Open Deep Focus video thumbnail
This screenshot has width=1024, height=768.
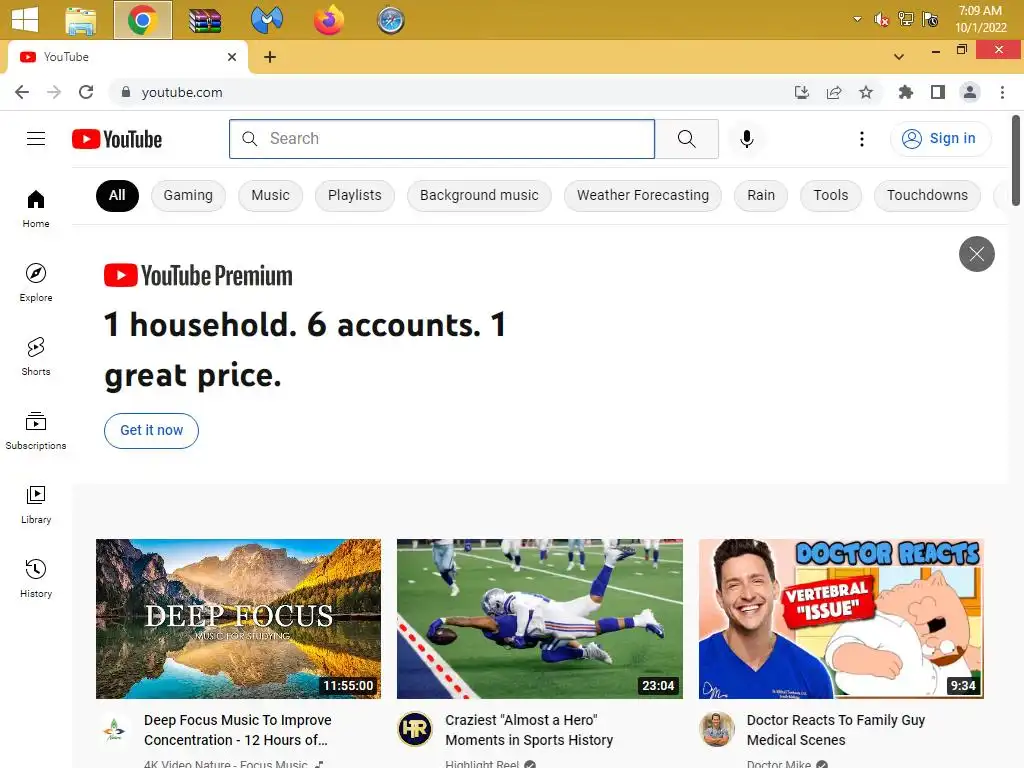tap(238, 618)
